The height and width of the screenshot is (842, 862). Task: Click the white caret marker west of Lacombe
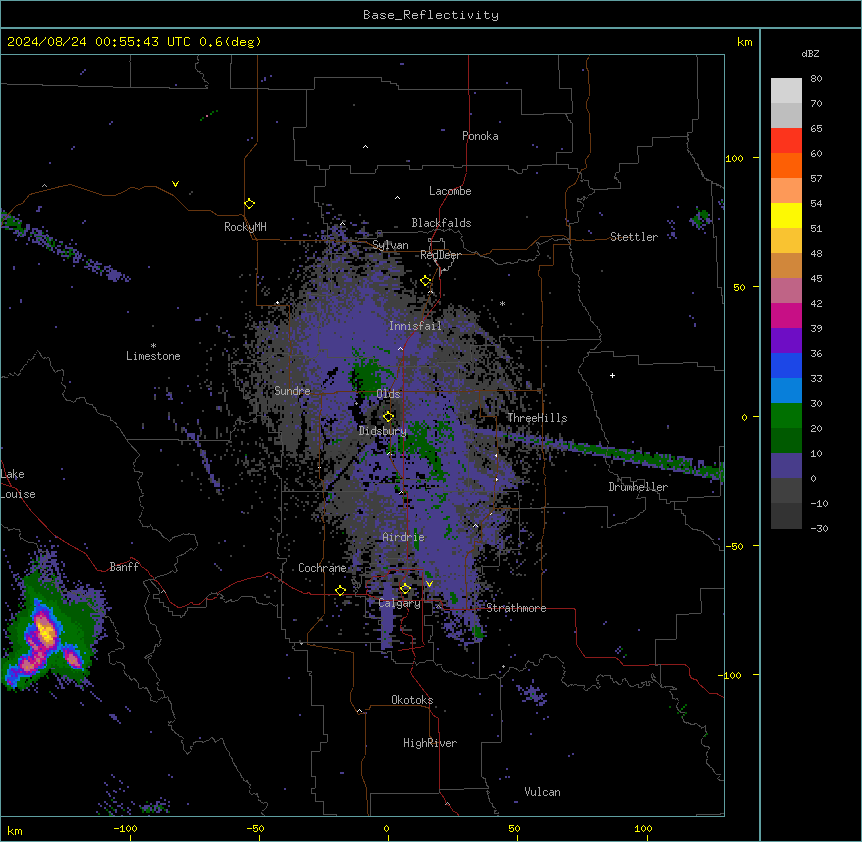point(397,198)
